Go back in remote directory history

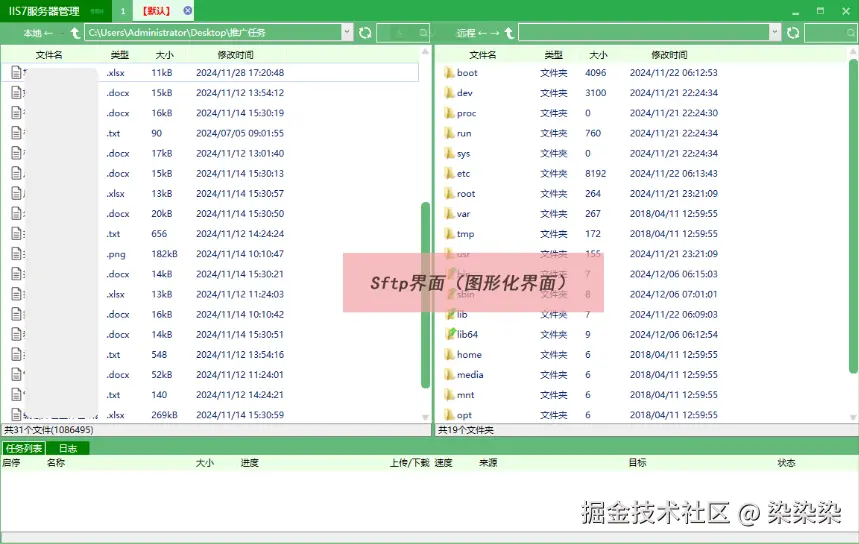482,33
